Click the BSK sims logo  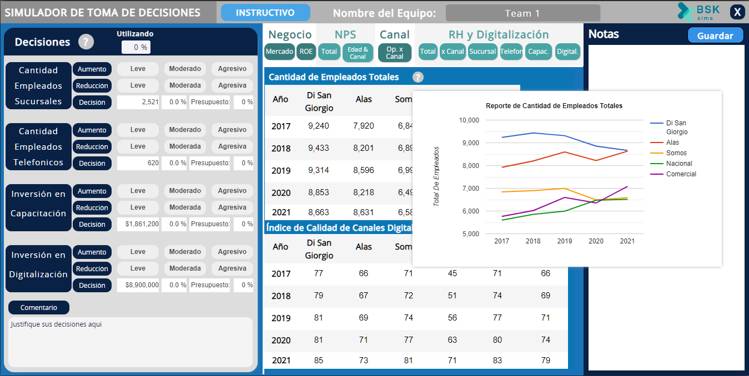[699, 11]
